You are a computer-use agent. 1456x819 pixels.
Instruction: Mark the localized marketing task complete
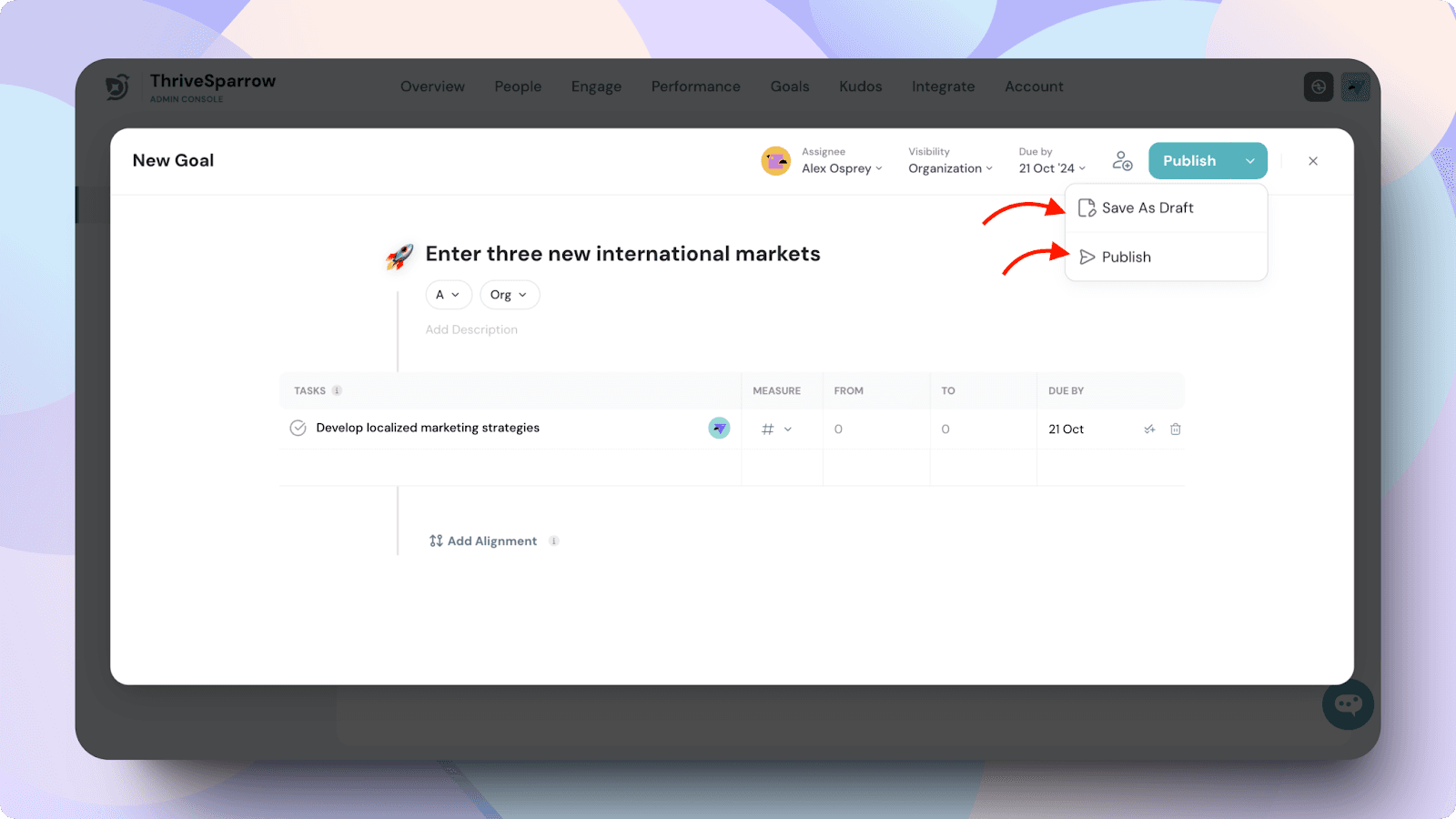point(298,428)
